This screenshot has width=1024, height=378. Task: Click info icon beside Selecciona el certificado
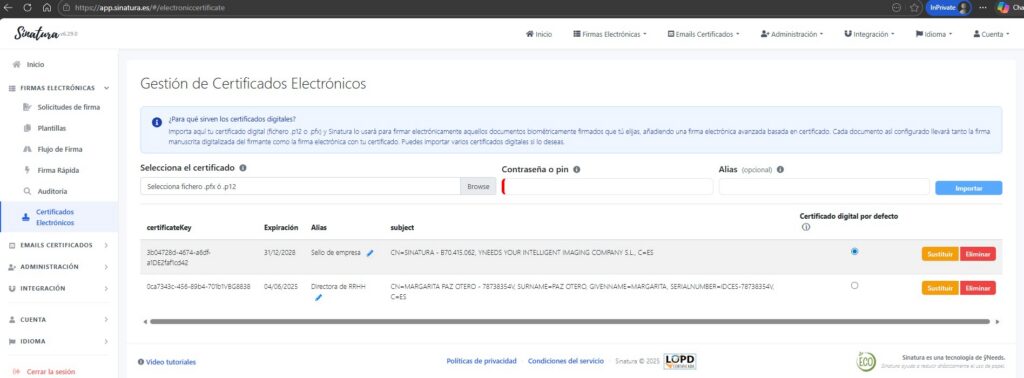pyautogui.click(x=243, y=168)
